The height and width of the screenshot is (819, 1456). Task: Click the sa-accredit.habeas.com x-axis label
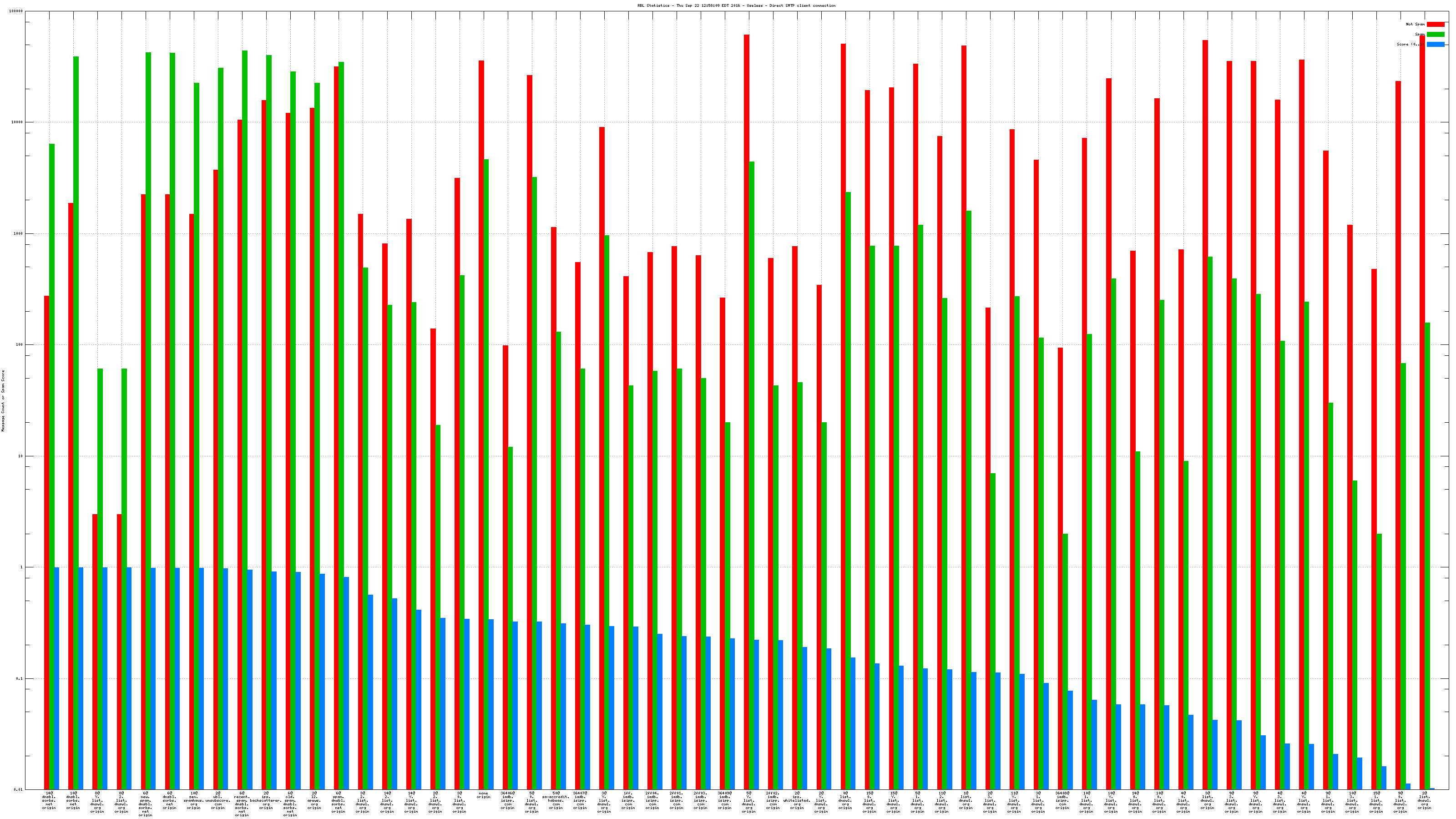tap(556, 800)
